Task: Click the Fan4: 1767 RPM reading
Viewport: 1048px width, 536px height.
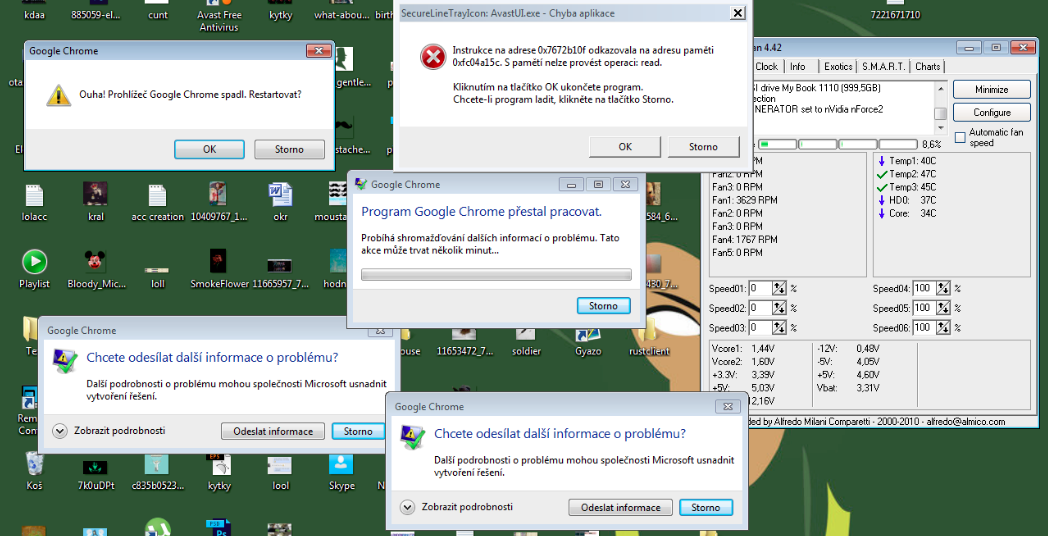Action: pyautogui.click(x=744, y=239)
